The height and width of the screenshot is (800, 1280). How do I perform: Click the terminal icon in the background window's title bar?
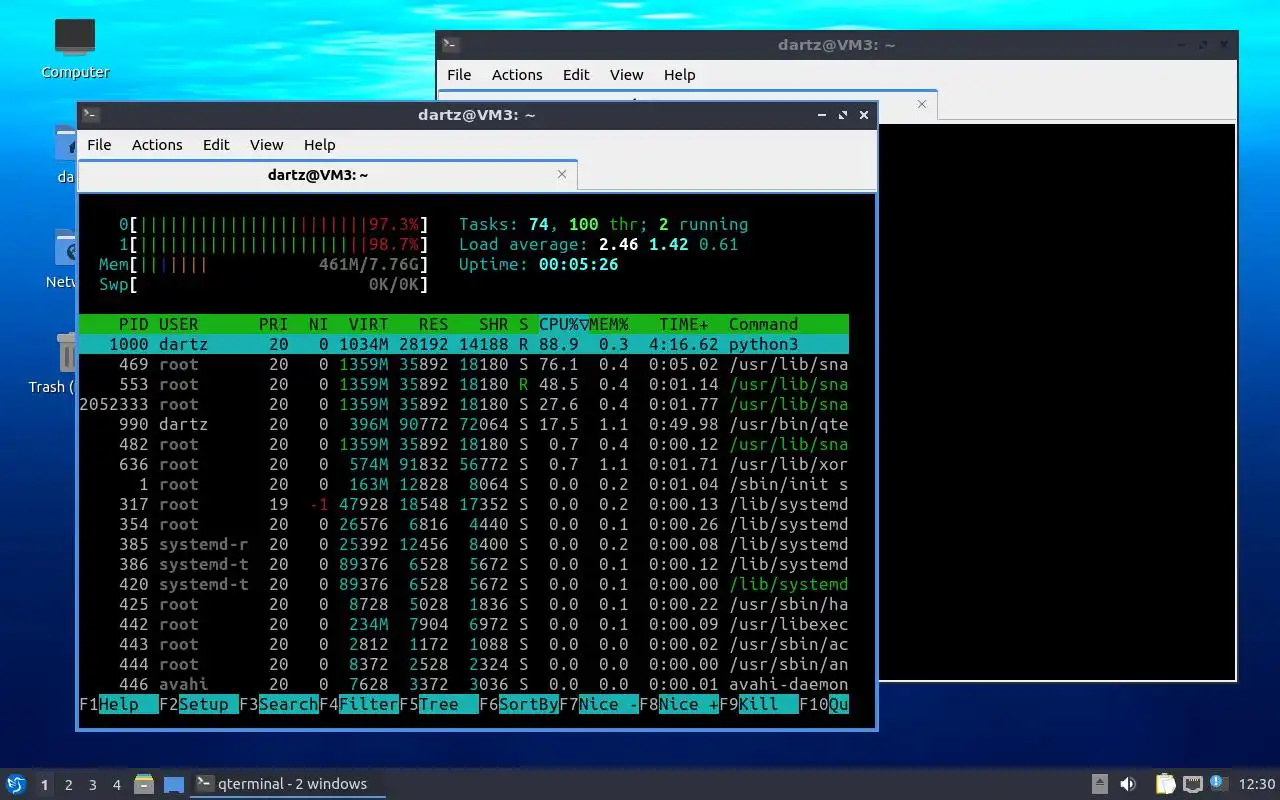point(450,44)
